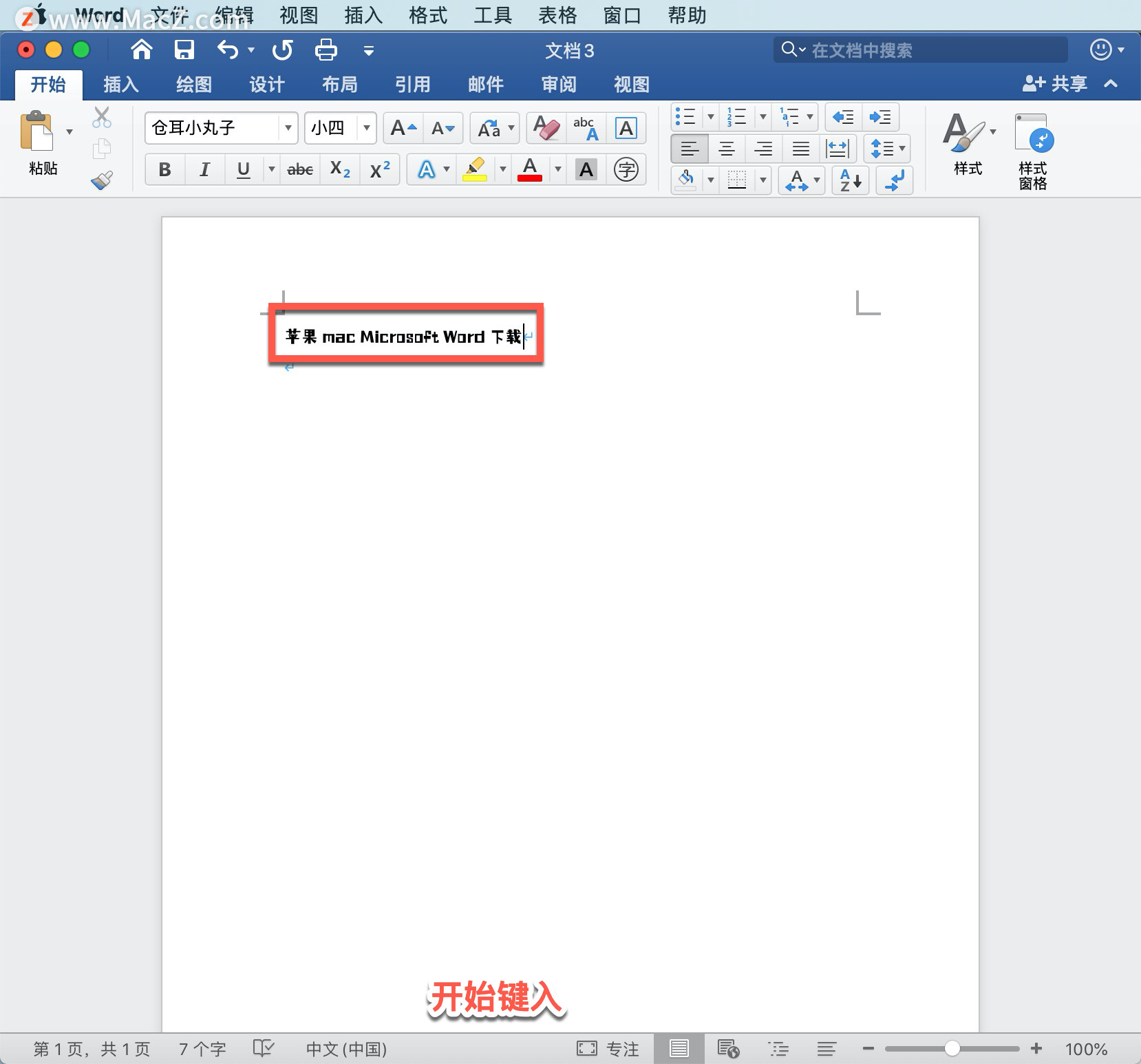Cut selection with scissors icon
1141x1064 pixels.
pos(102,117)
